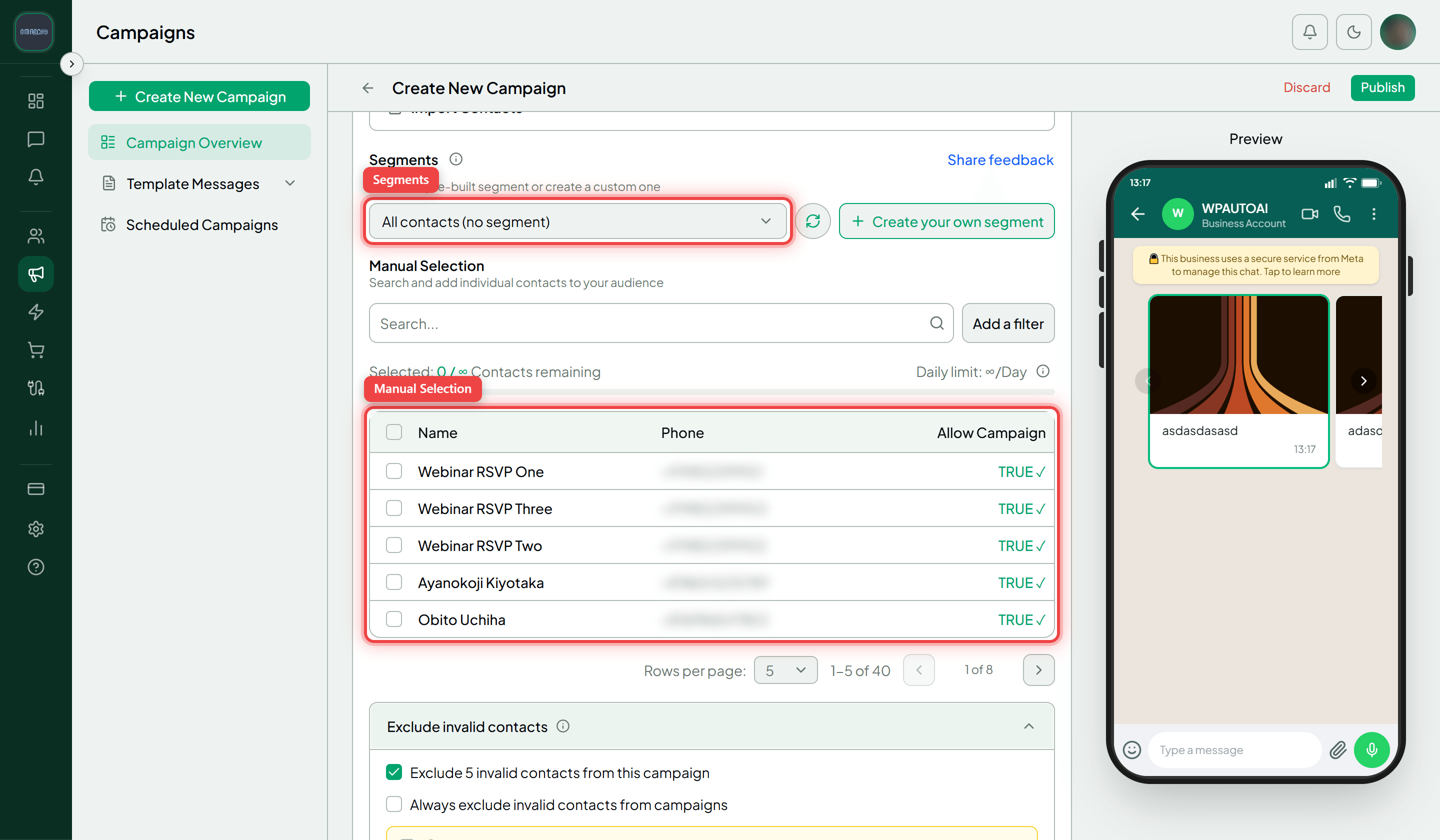Click the back arrow beside Create New Campaign

click(x=368, y=88)
